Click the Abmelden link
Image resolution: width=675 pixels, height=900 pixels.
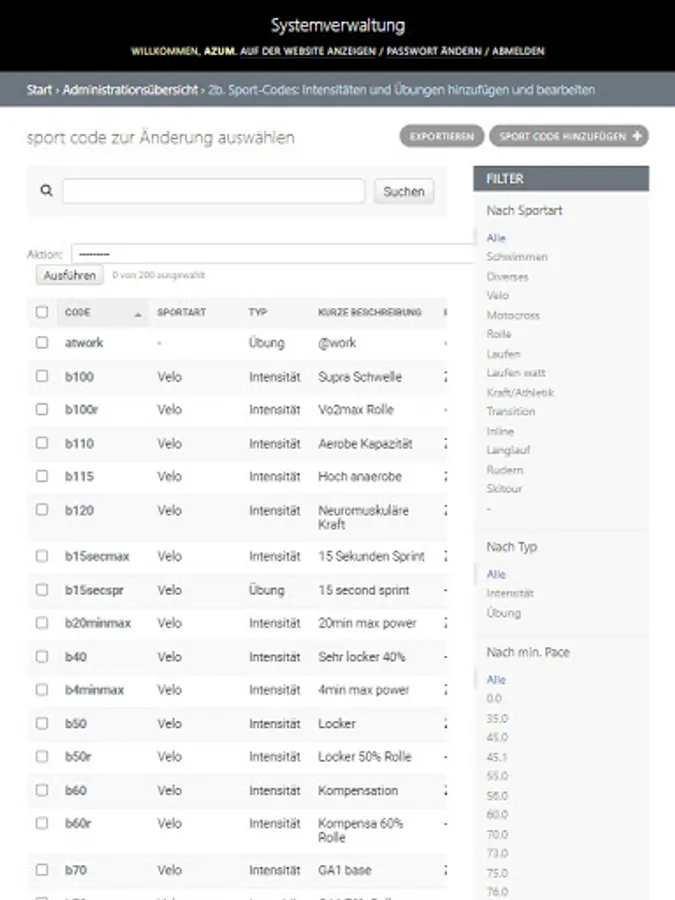pos(518,51)
